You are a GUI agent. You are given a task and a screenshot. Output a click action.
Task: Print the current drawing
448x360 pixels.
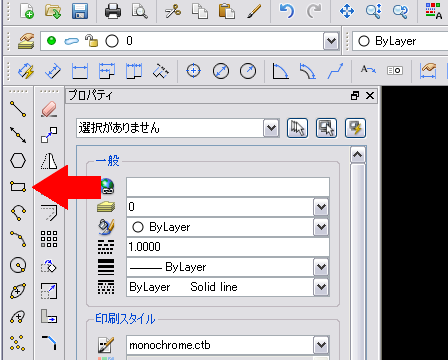[x=113, y=10]
